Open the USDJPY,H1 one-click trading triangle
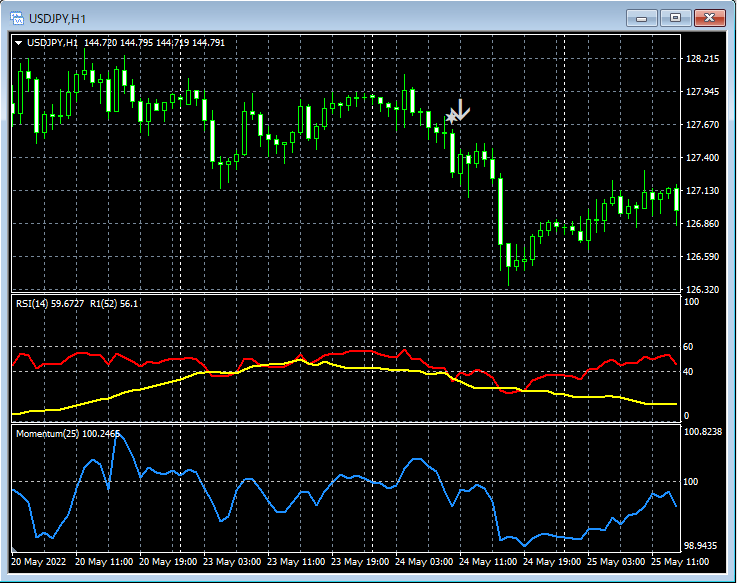This screenshot has height=583, width=738. click(x=18, y=43)
